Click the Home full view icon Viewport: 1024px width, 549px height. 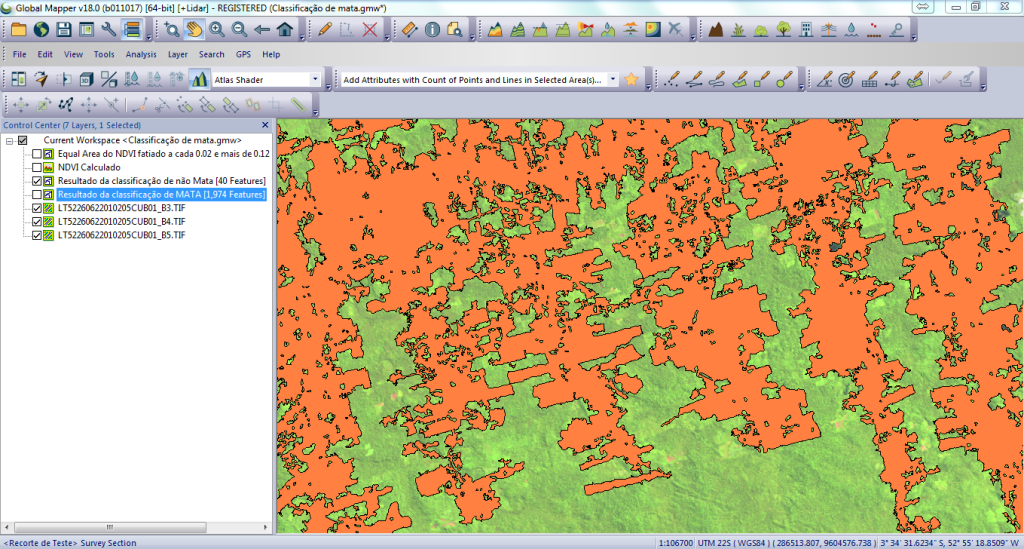point(287,29)
